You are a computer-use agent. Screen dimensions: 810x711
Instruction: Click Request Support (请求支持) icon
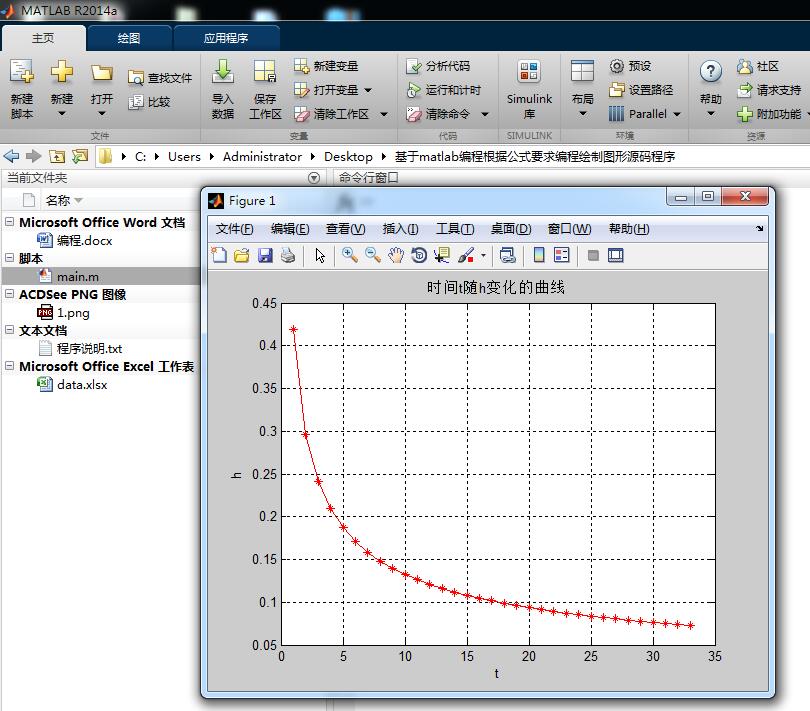[744, 90]
